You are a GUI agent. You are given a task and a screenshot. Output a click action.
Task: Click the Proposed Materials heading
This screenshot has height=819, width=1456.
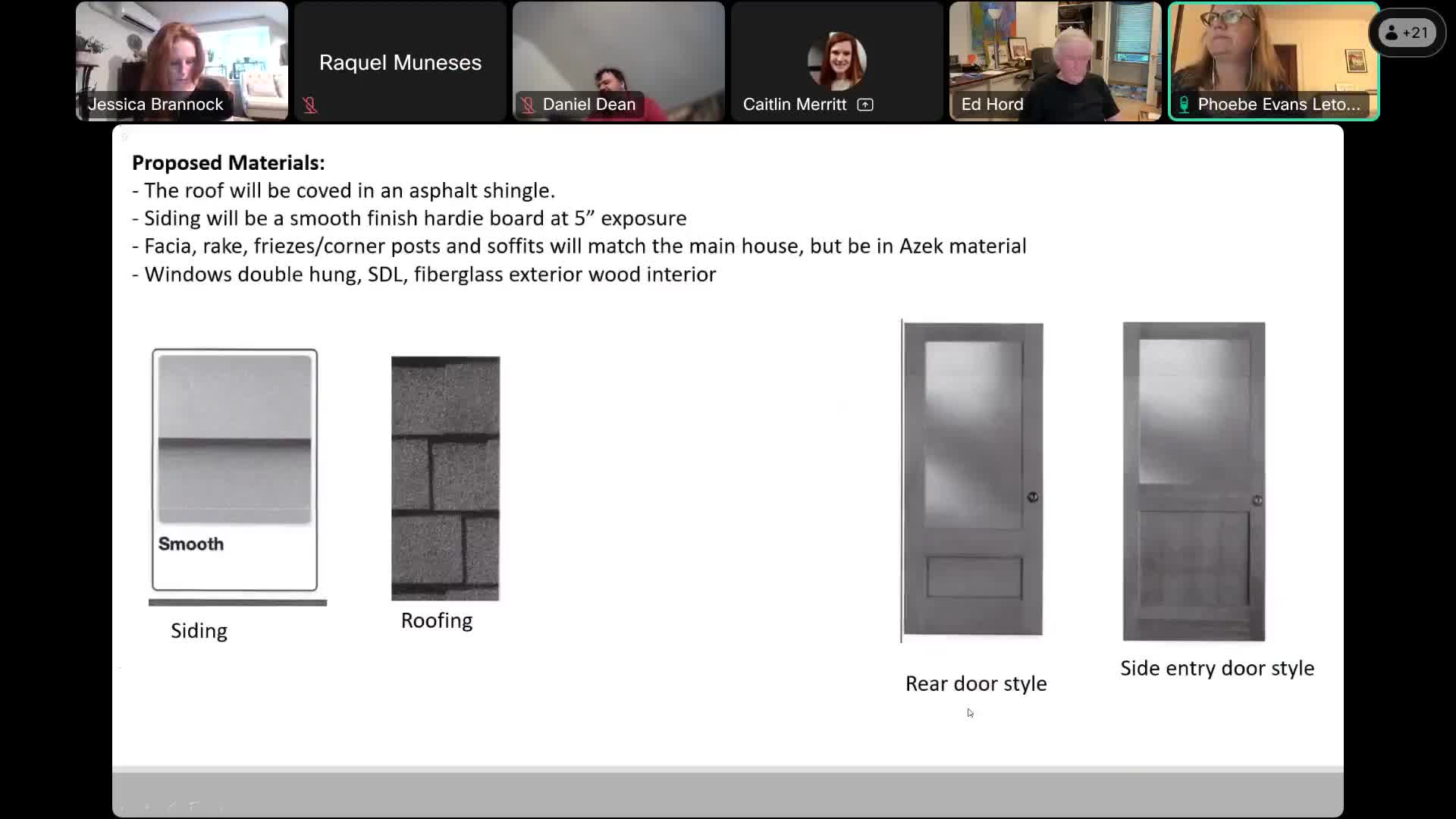(228, 163)
